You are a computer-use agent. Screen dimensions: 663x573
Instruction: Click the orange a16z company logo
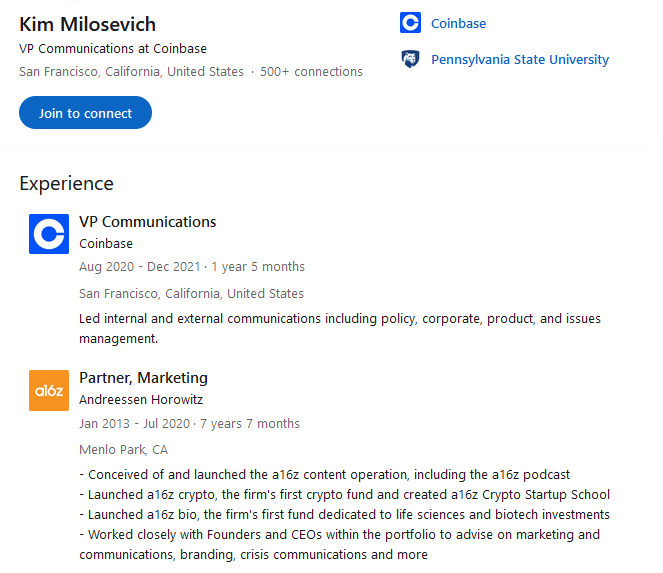tap(49, 390)
